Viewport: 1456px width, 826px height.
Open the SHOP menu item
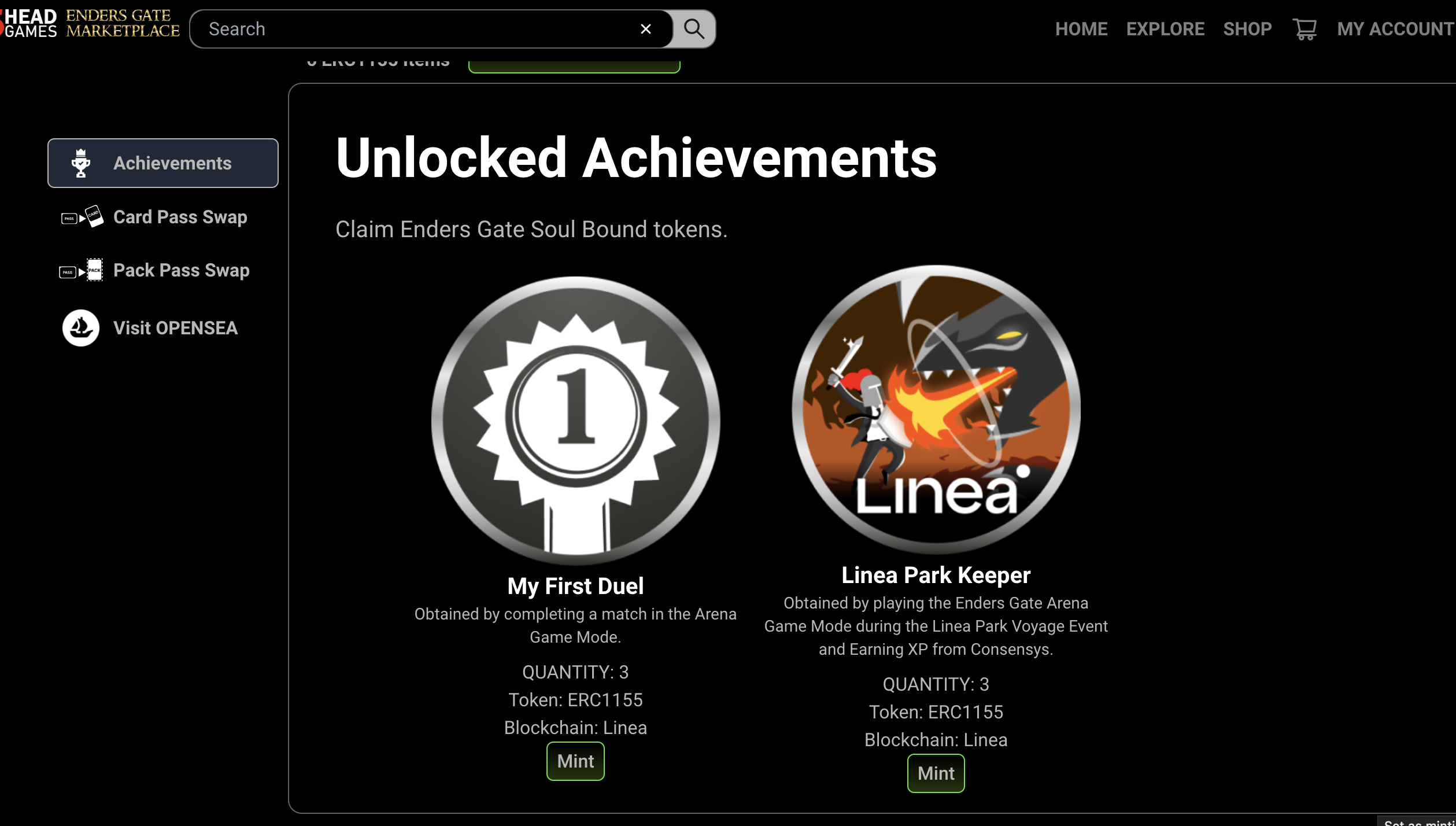point(1247,29)
